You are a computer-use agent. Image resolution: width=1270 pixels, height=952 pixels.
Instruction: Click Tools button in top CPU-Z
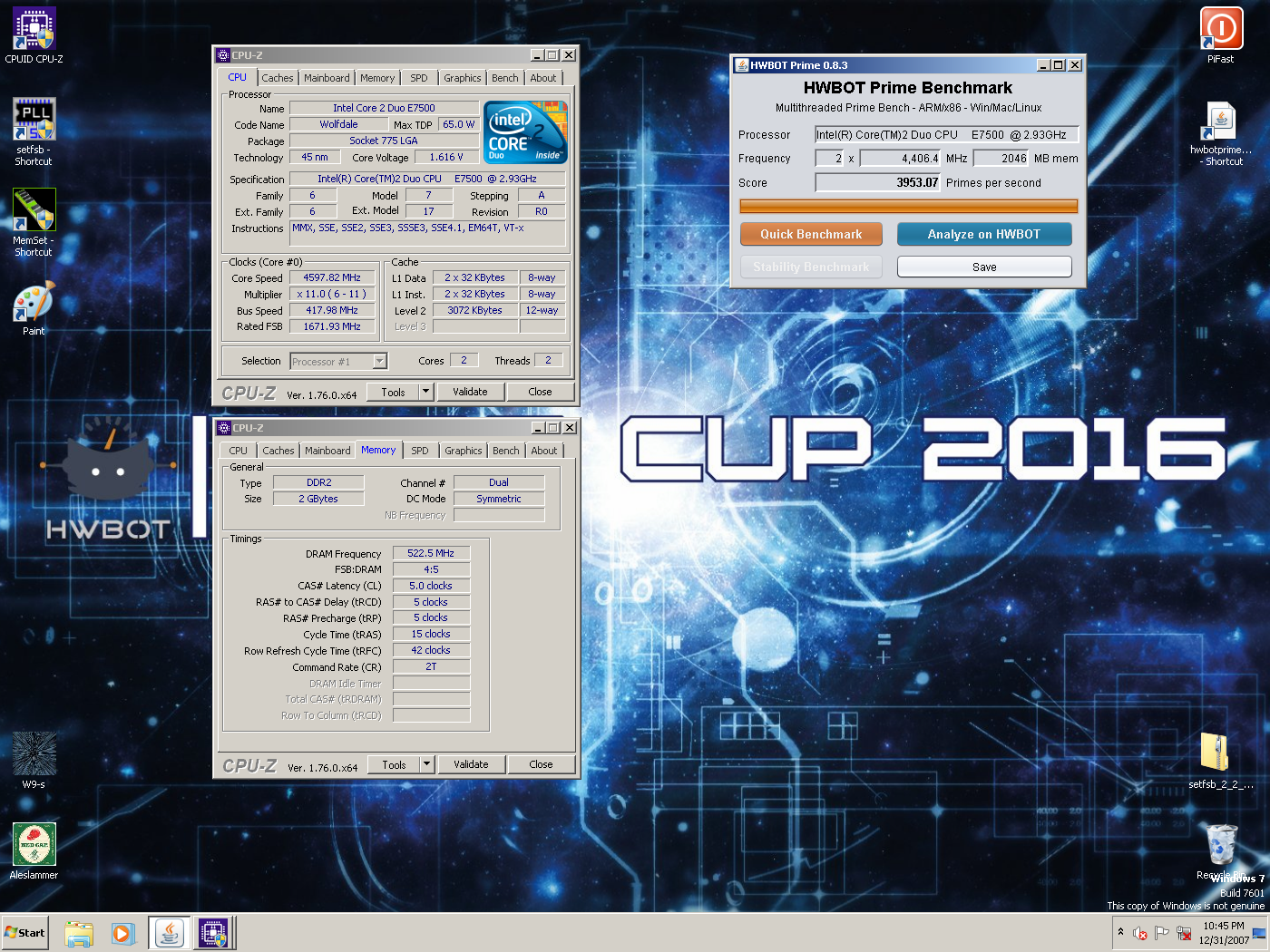(x=394, y=392)
